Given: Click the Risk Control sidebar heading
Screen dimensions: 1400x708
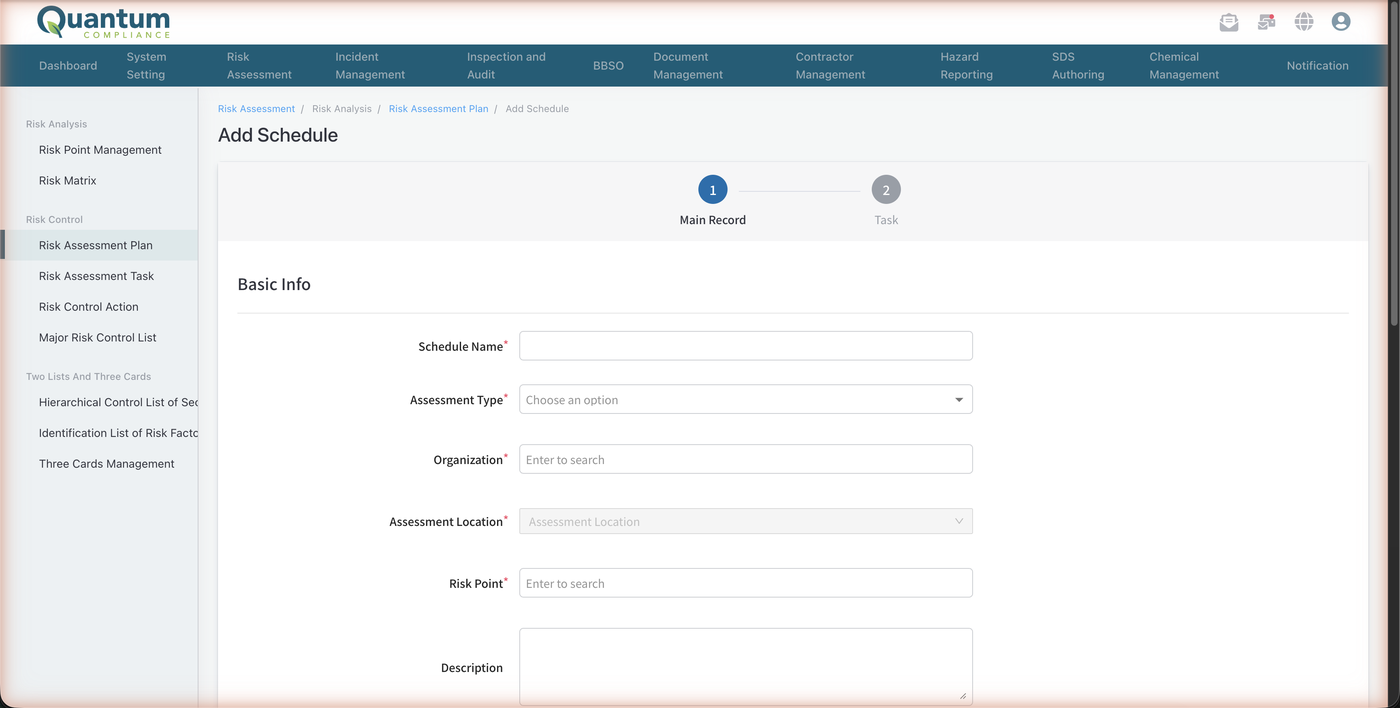Looking at the screenshot, I should (54, 219).
